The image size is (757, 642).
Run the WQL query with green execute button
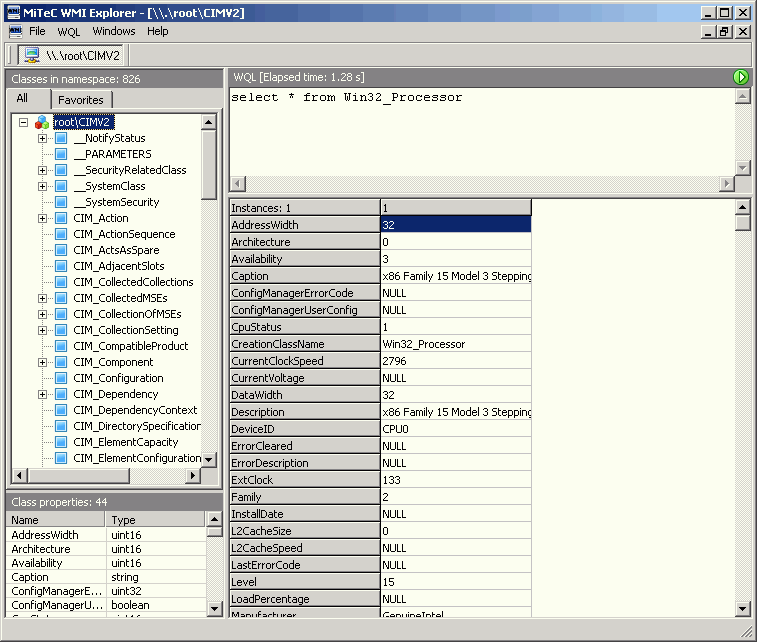coord(741,77)
